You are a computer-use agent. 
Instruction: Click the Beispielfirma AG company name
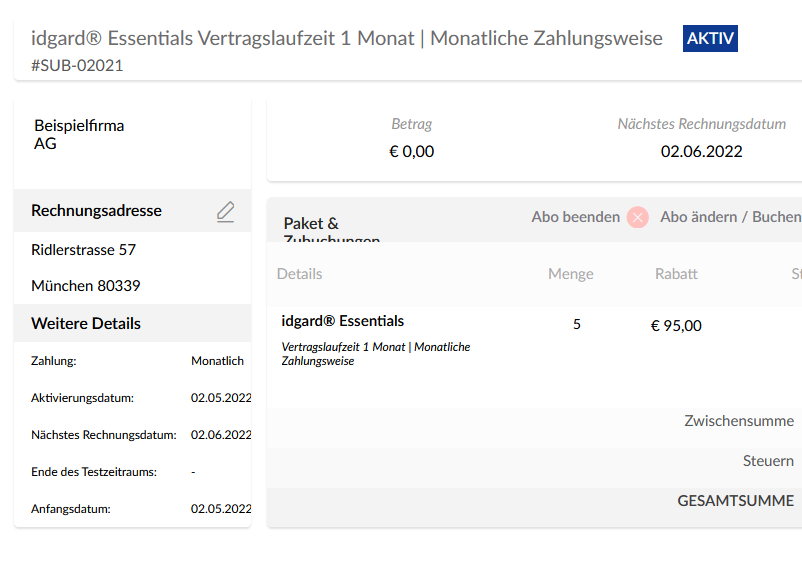point(79,134)
